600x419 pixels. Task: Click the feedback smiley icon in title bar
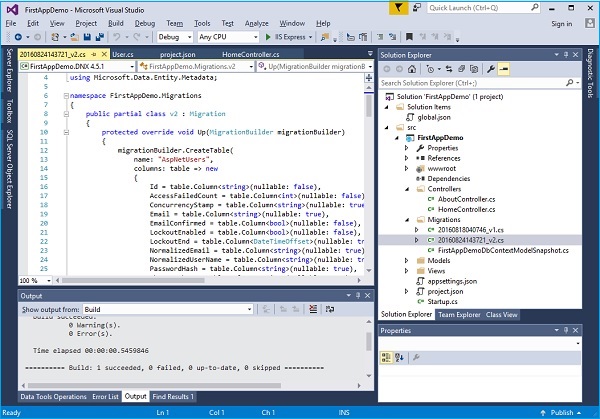(x=417, y=7)
